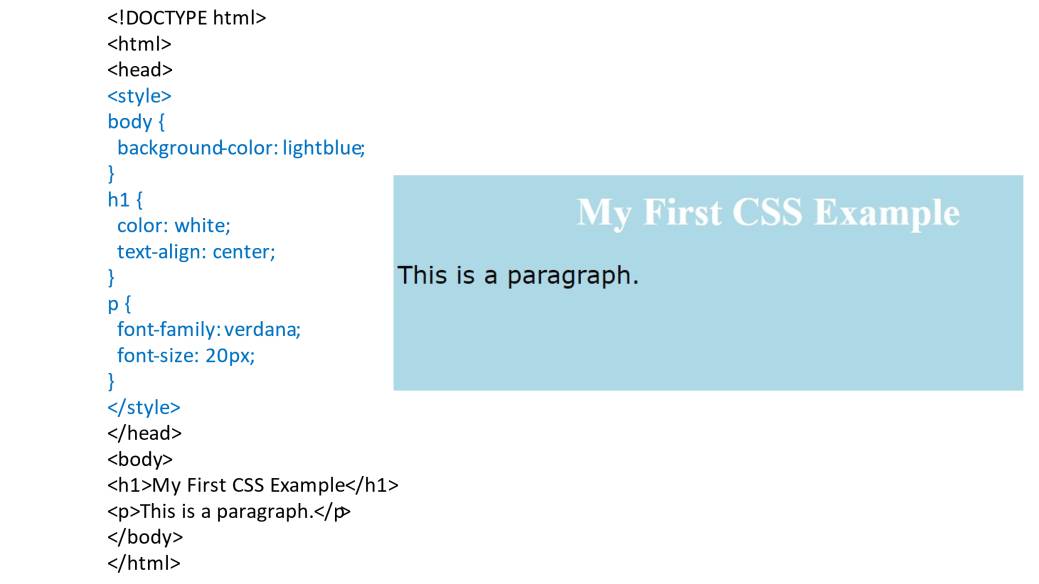This screenshot has width=1039, height=584.
Task: Click the rendered 'This is a paragraph.' text
Action: coord(518,275)
